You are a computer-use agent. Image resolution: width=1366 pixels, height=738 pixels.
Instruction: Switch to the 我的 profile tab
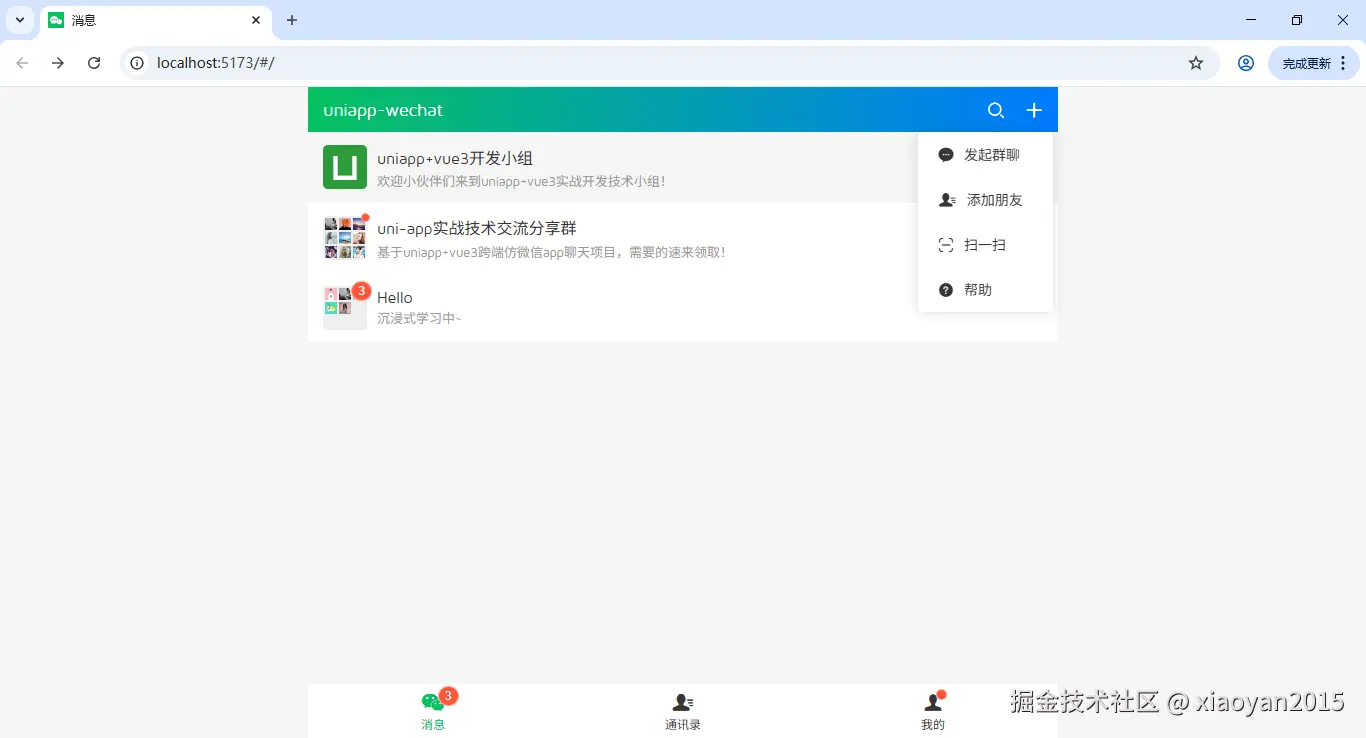(933, 711)
